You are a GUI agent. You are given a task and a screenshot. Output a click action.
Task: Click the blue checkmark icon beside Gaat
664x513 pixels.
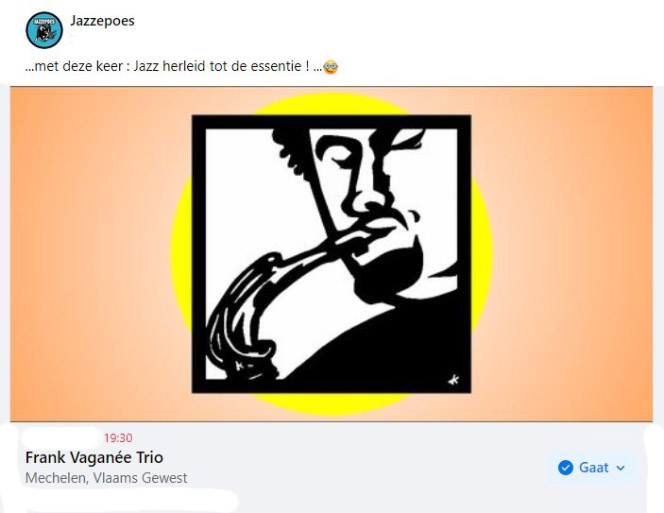565,468
